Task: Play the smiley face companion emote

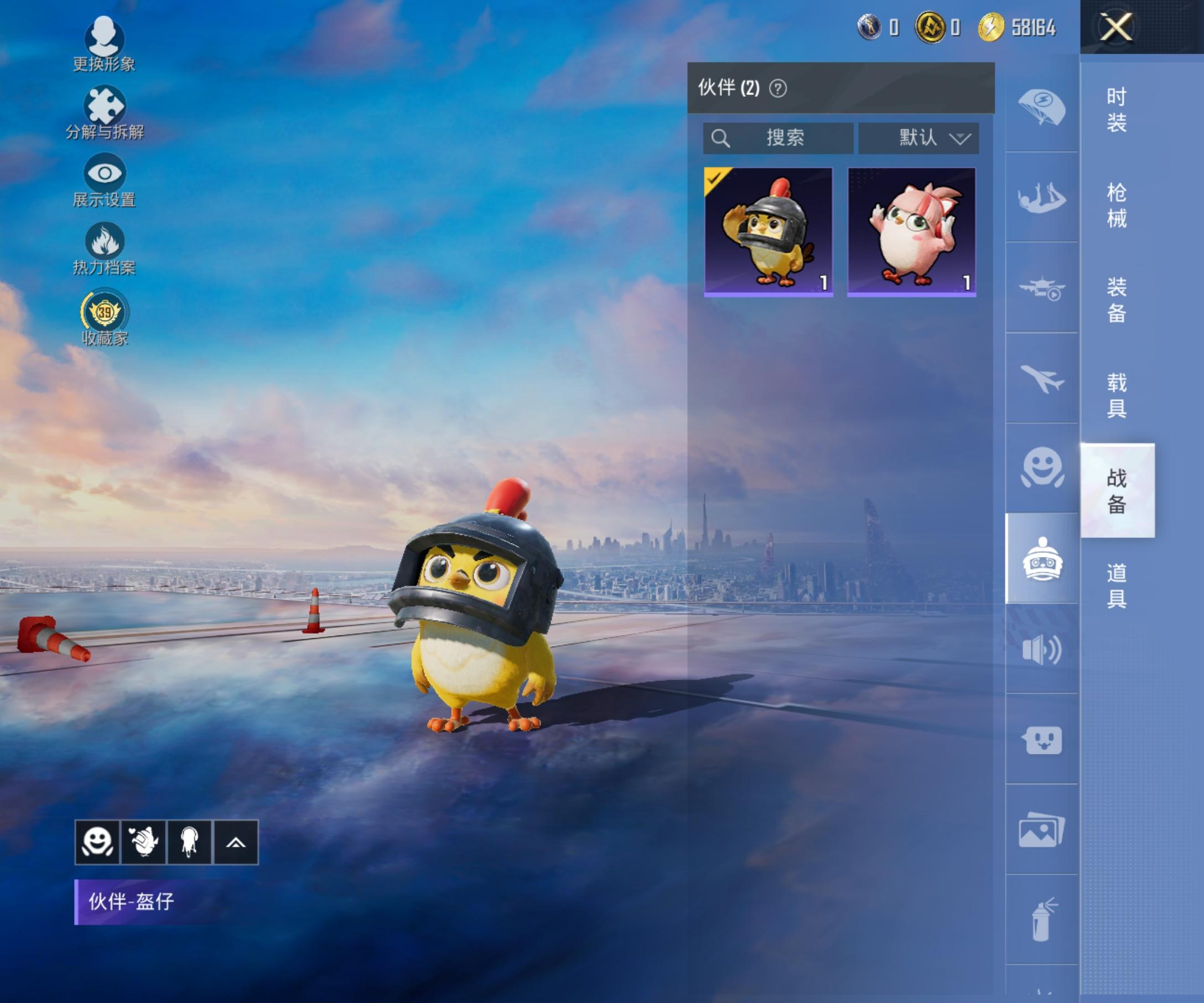Action: pos(97,842)
